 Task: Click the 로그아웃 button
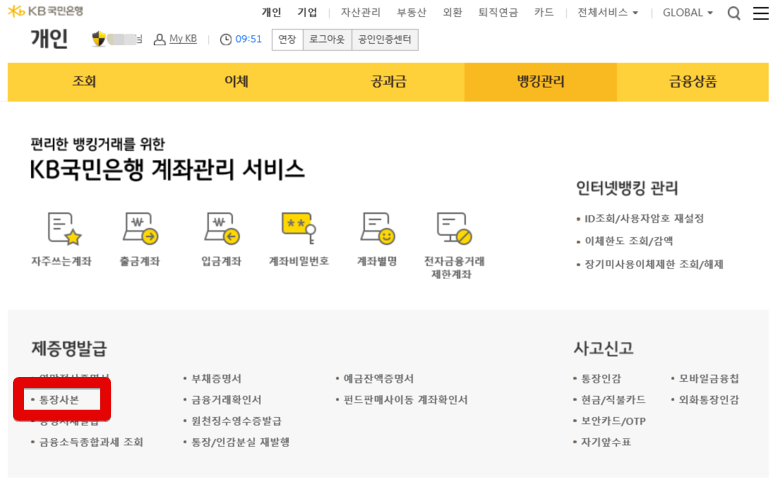click(327, 39)
